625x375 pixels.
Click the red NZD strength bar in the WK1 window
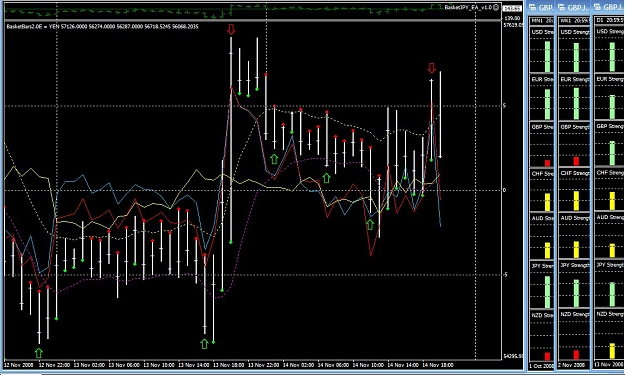576,354
